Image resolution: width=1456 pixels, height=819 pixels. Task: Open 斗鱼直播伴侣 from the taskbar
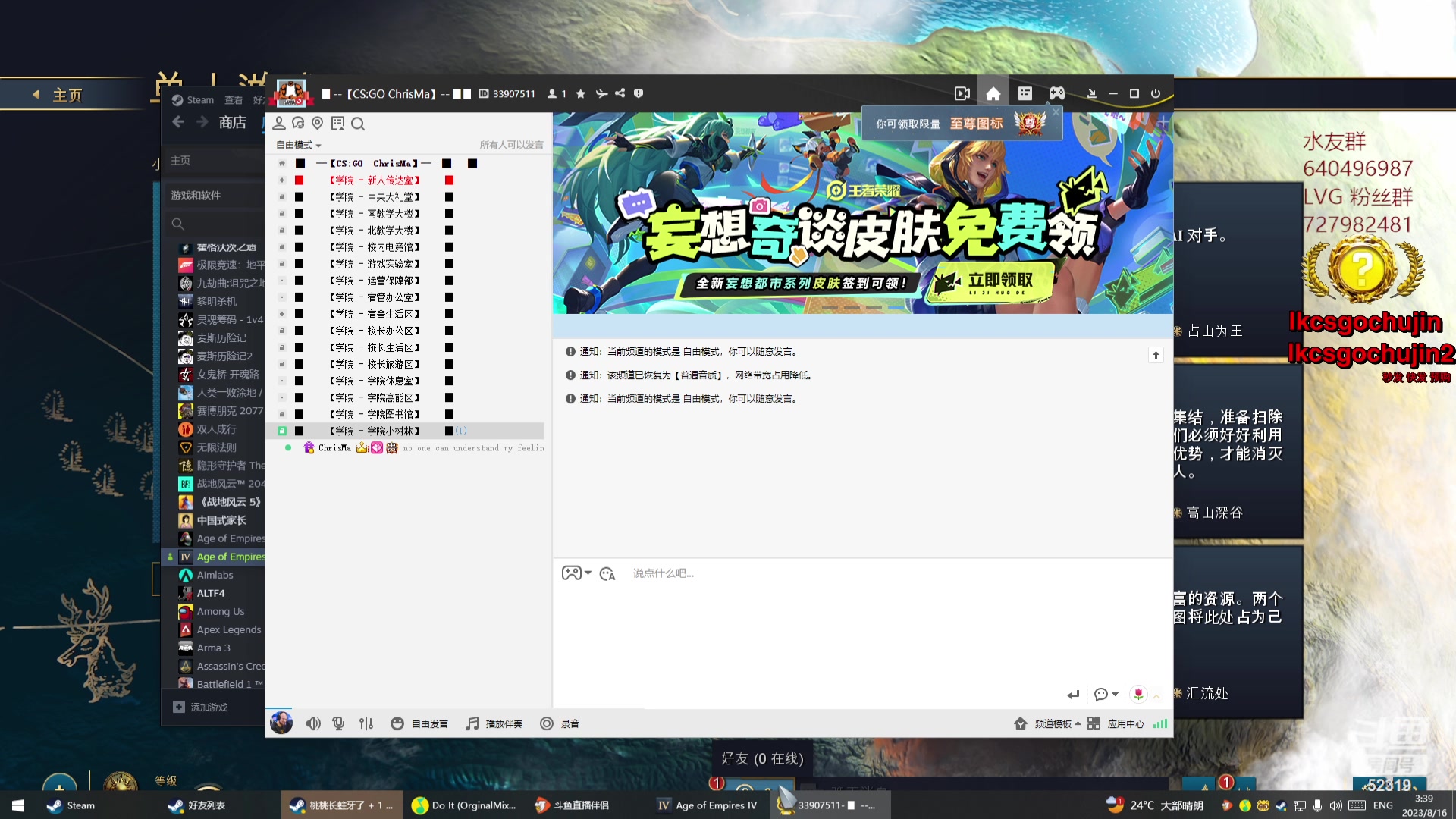click(x=571, y=805)
